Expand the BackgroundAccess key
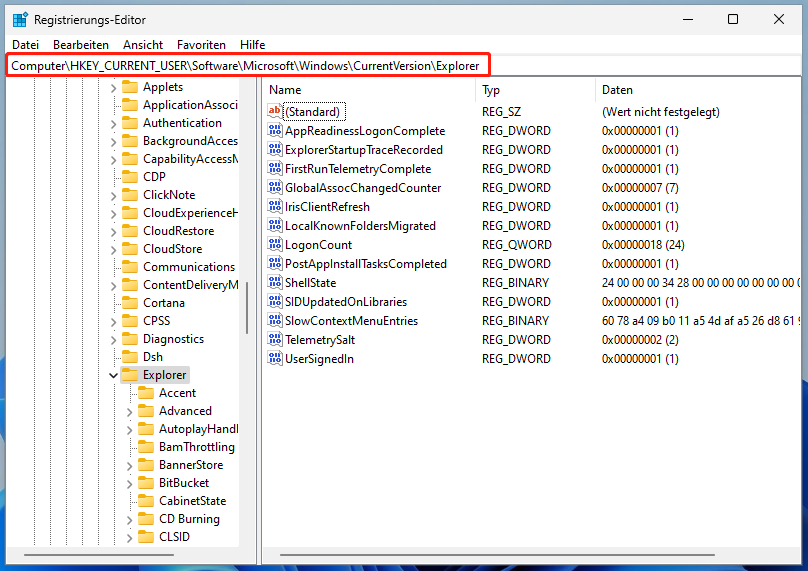The height and width of the screenshot is (571, 808). 113,142
